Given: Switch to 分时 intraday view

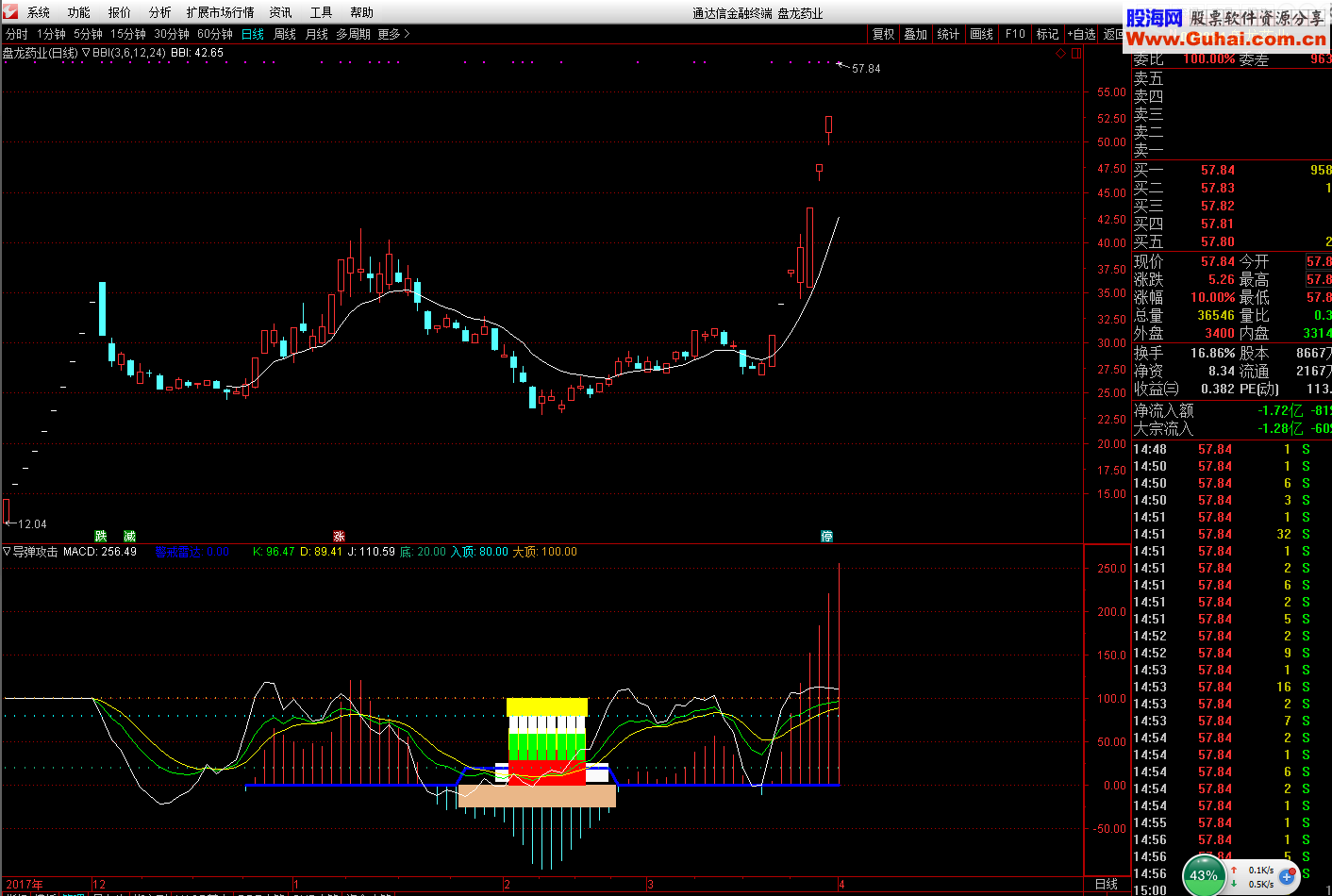Looking at the screenshot, I should (x=17, y=34).
